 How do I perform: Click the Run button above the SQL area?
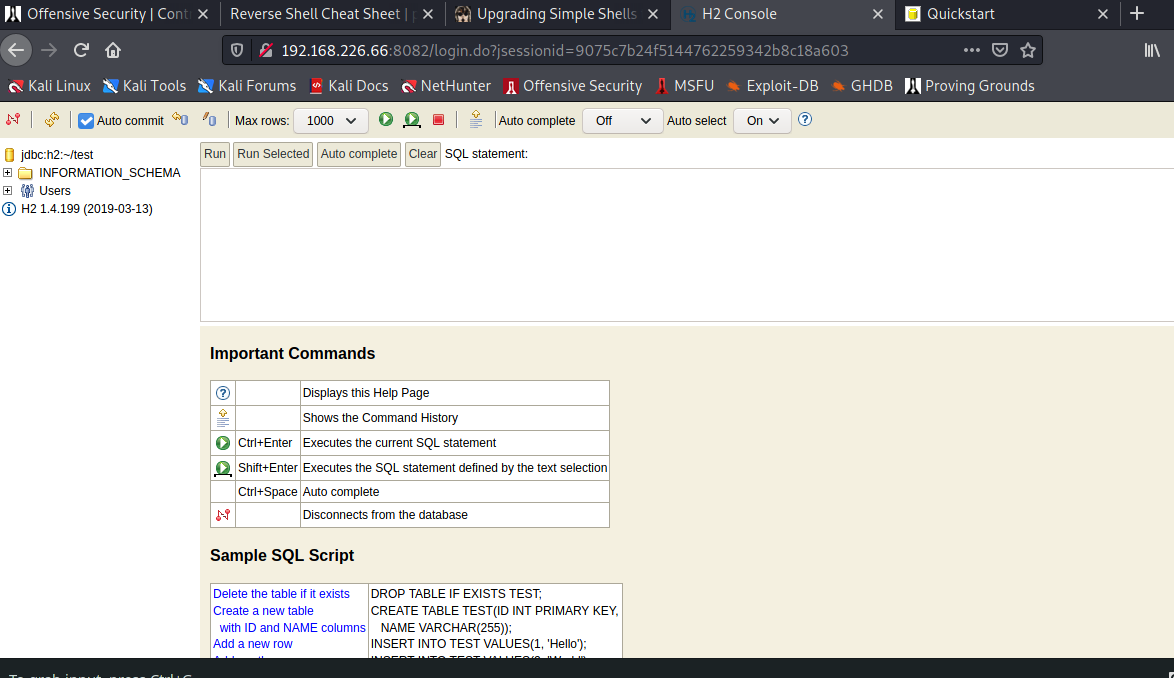point(214,153)
